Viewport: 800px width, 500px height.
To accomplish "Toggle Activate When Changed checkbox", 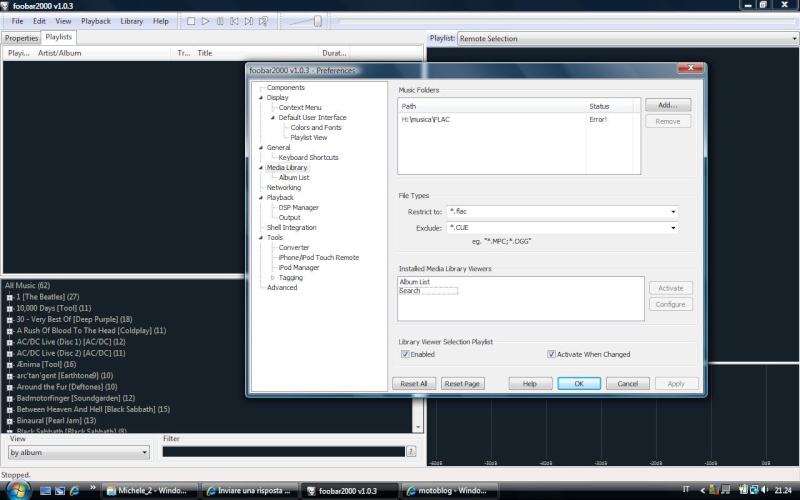I will point(551,354).
